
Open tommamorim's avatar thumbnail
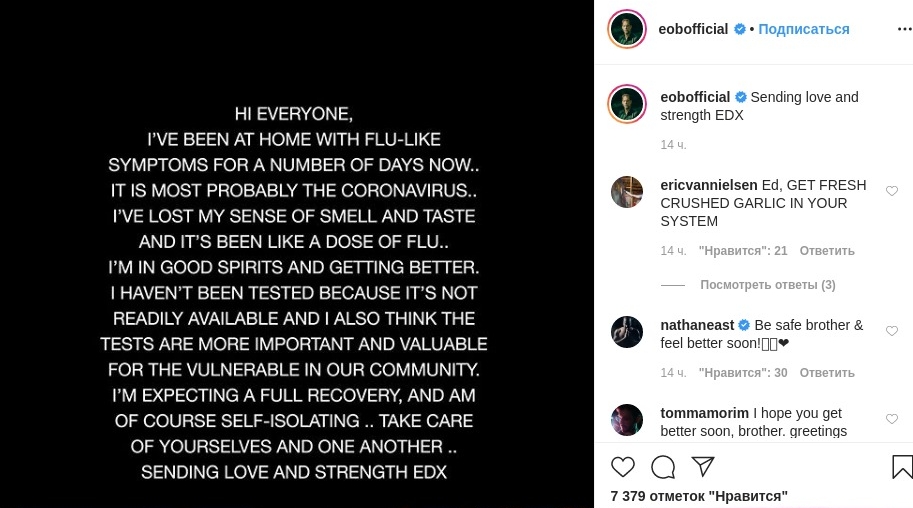click(x=627, y=420)
